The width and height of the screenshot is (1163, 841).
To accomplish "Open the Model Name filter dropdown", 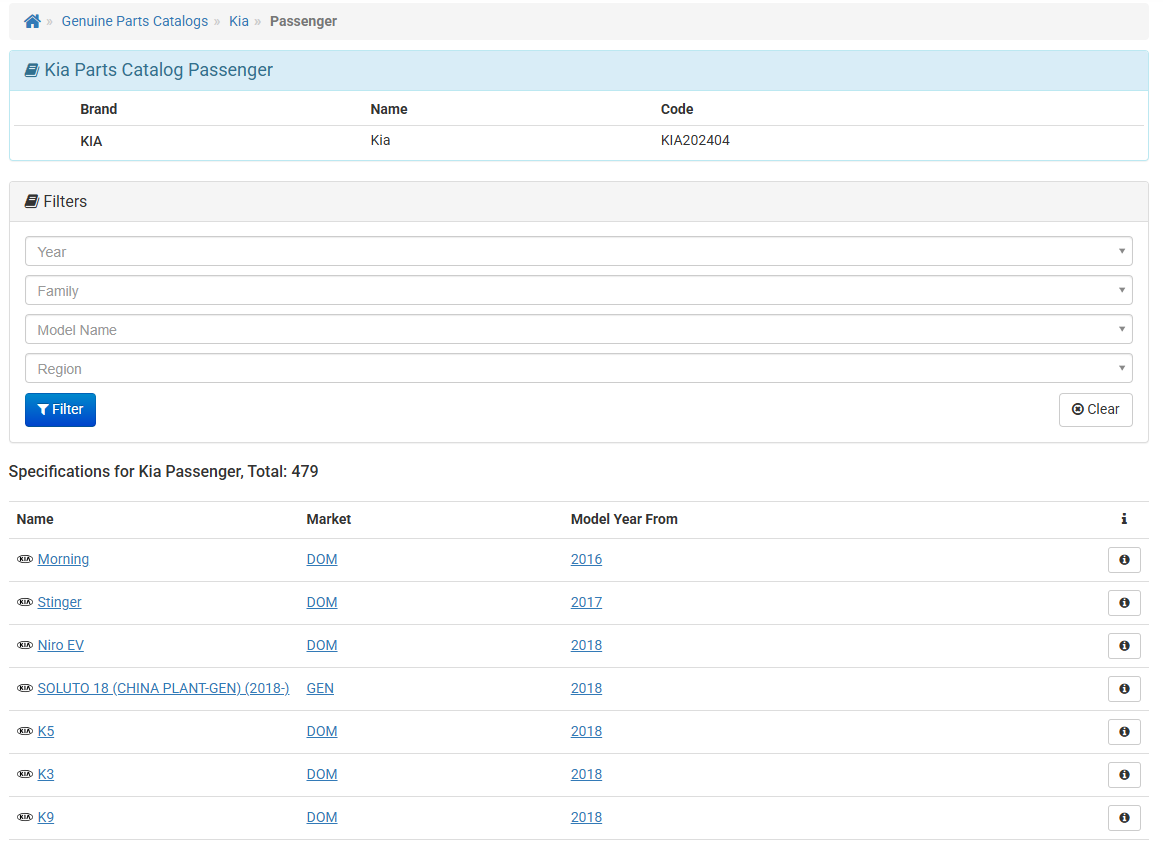I will tap(579, 329).
